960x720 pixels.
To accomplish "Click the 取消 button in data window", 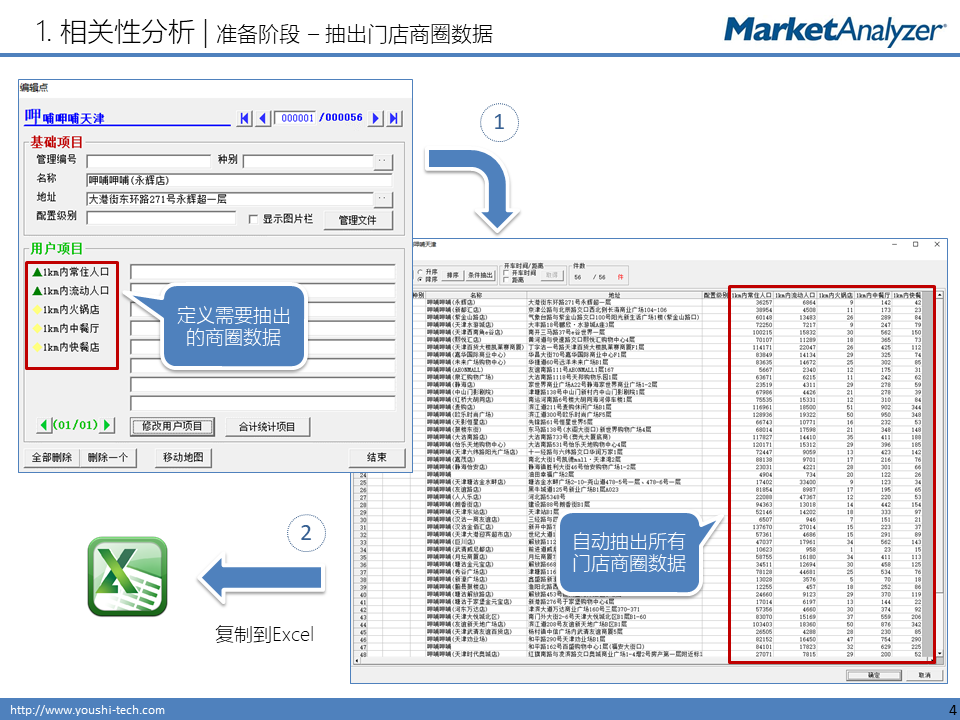I will tap(924, 675).
